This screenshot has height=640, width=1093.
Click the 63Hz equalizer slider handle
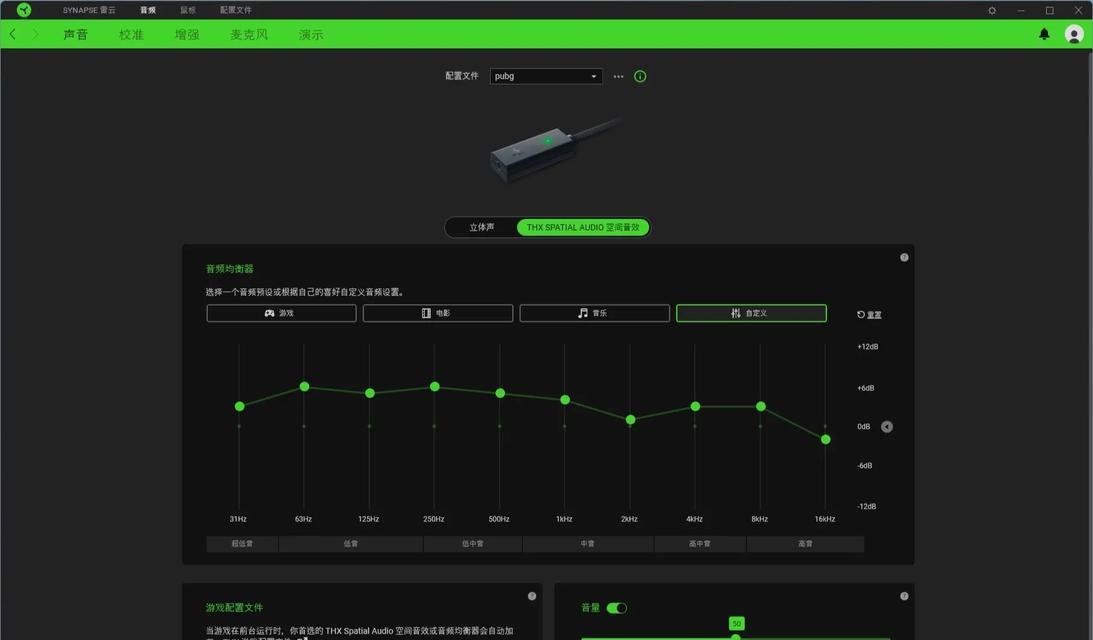(x=304, y=386)
